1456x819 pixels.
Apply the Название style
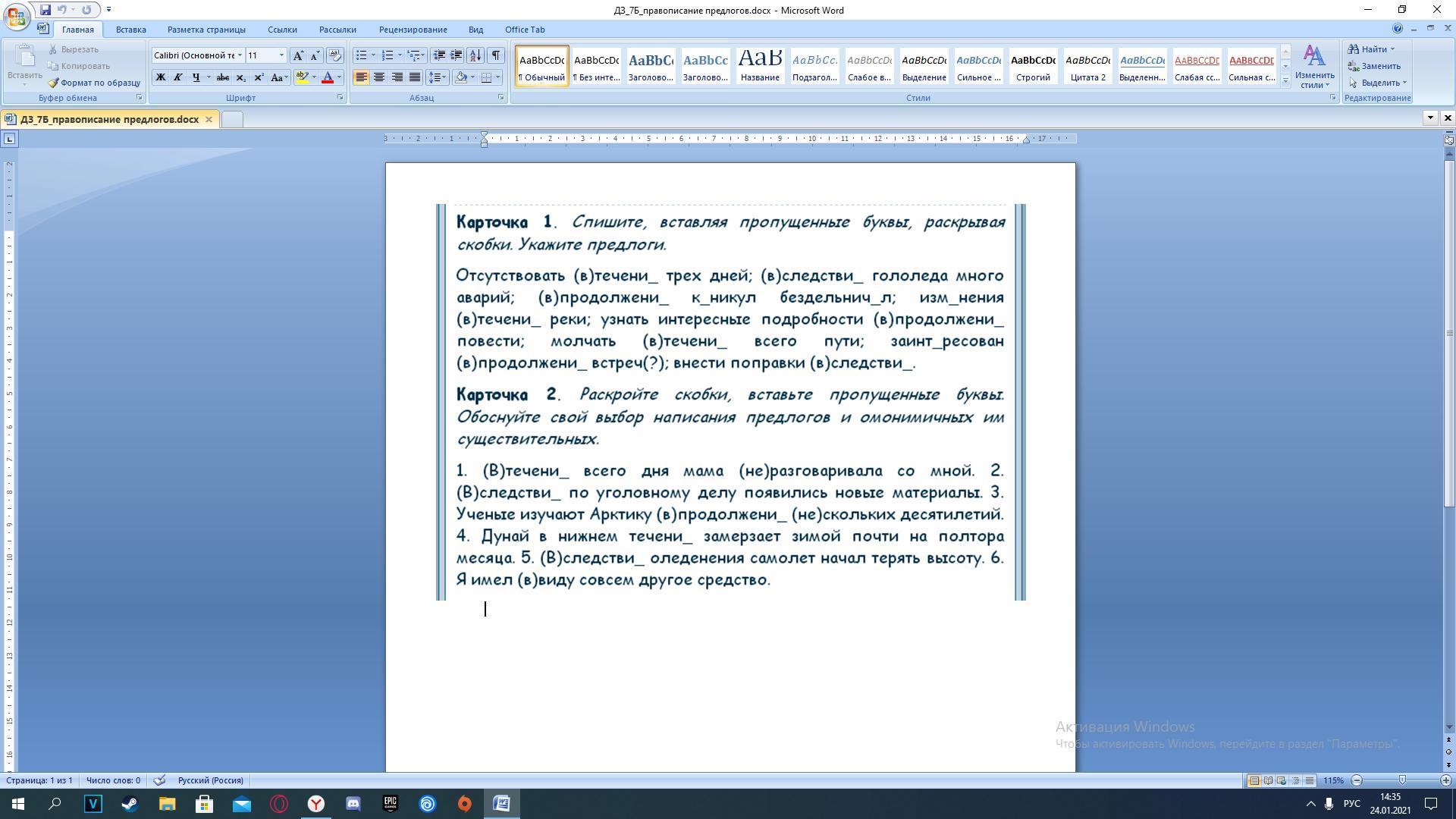click(x=760, y=65)
